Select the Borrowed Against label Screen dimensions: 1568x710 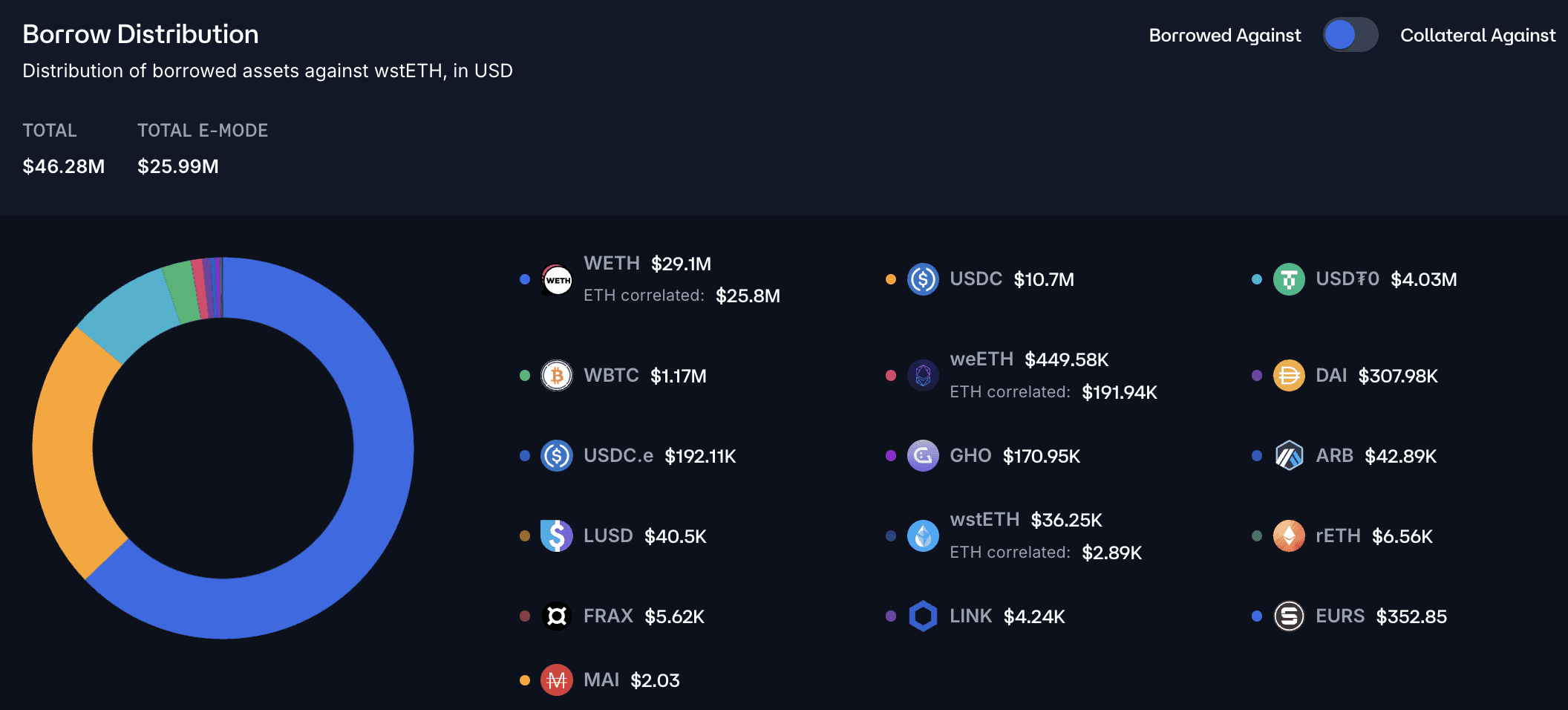[1224, 36]
